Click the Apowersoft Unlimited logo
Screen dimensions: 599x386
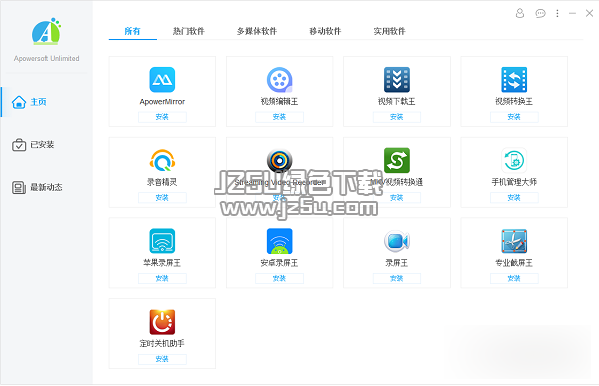point(46,31)
